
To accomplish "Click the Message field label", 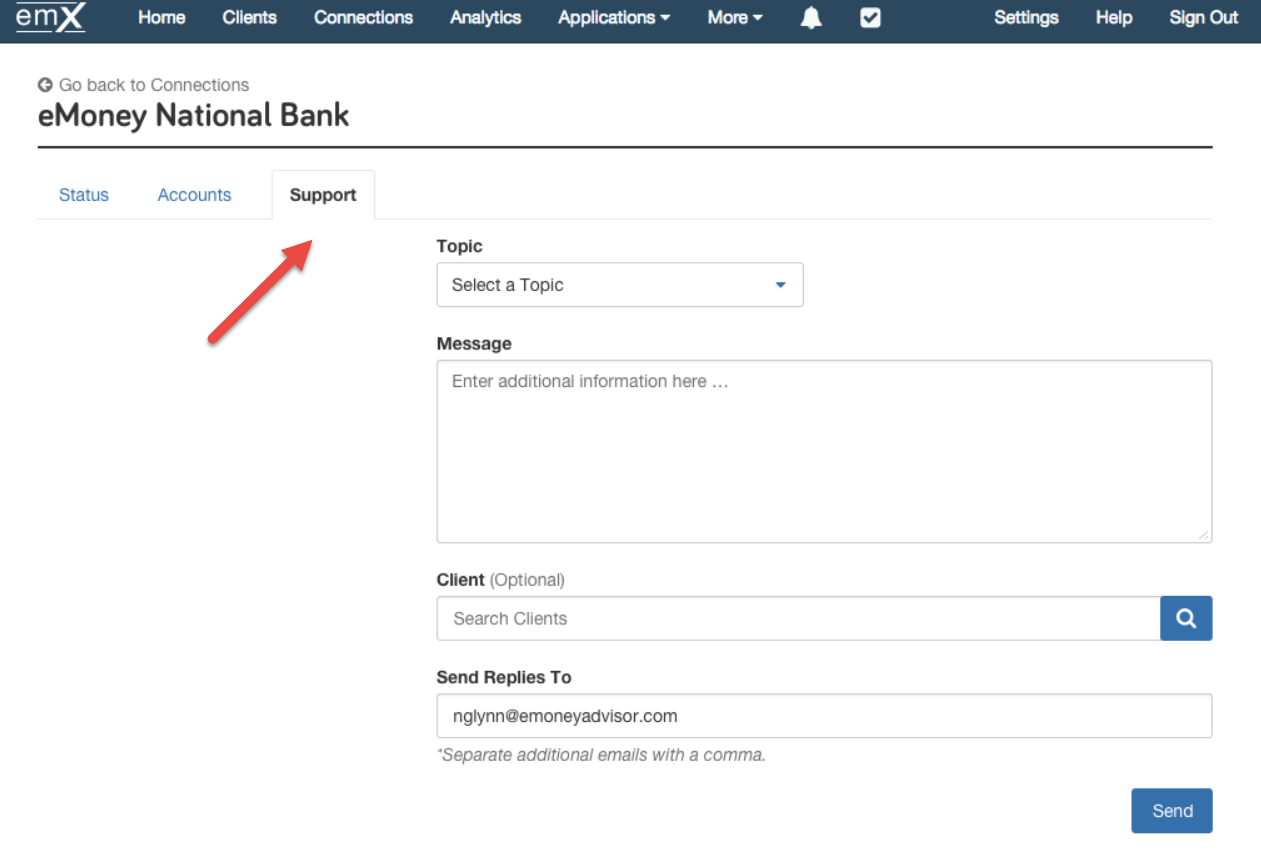I will (x=474, y=343).
